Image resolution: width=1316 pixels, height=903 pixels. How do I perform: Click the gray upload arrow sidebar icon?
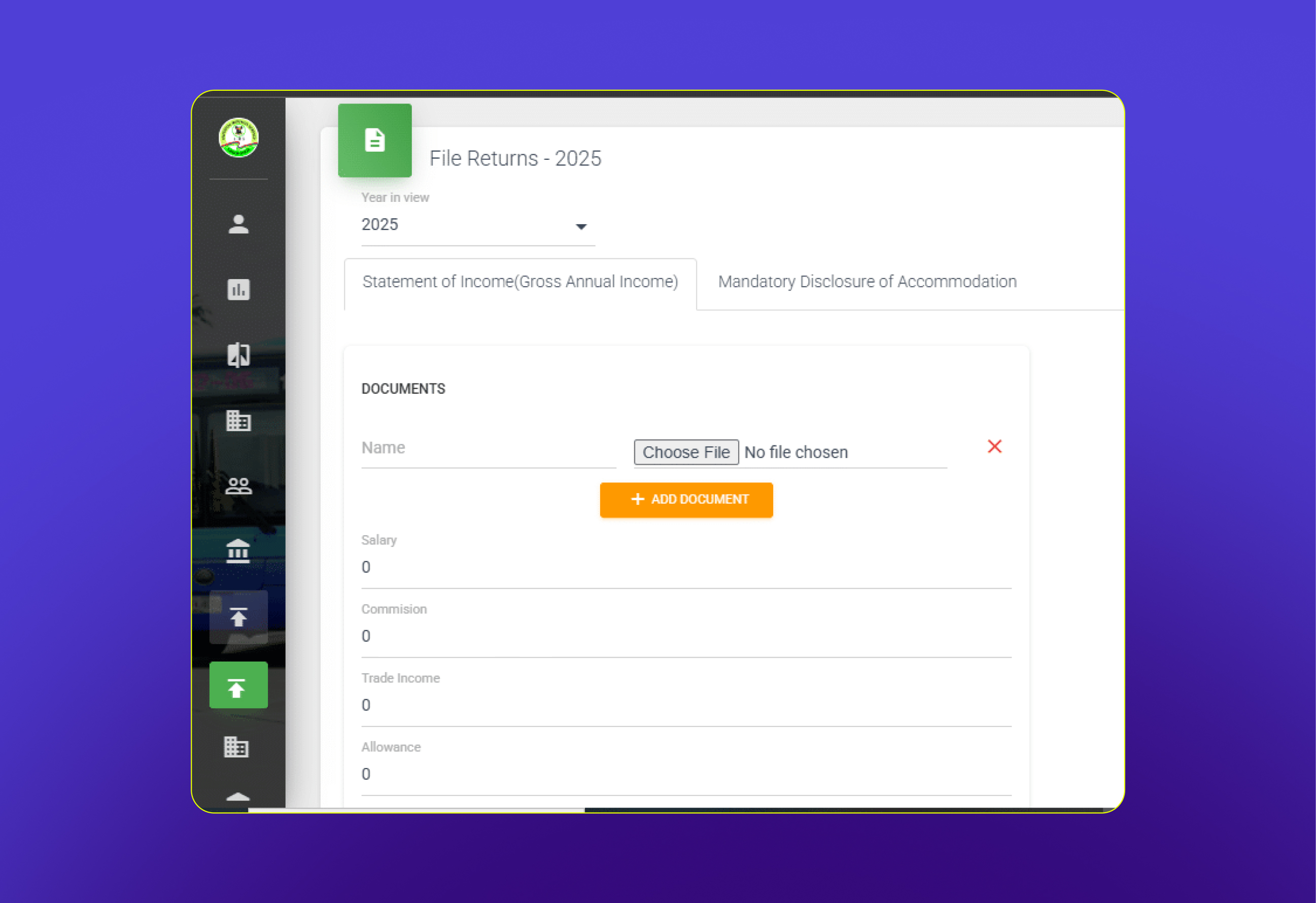[x=238, y=616]
